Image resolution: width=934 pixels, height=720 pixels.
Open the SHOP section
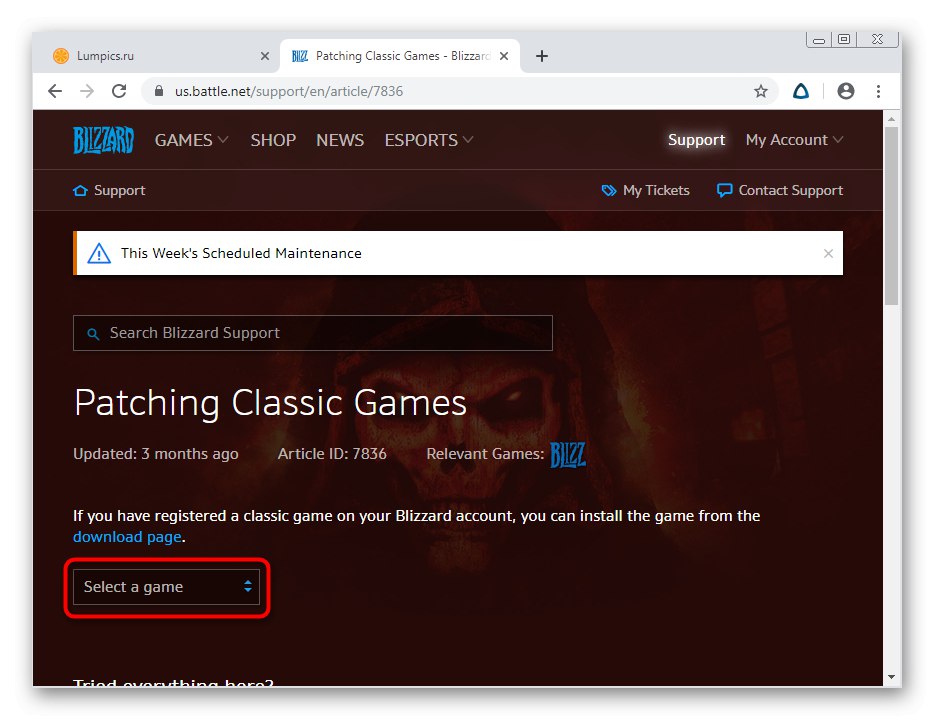(x=273, y=140)
